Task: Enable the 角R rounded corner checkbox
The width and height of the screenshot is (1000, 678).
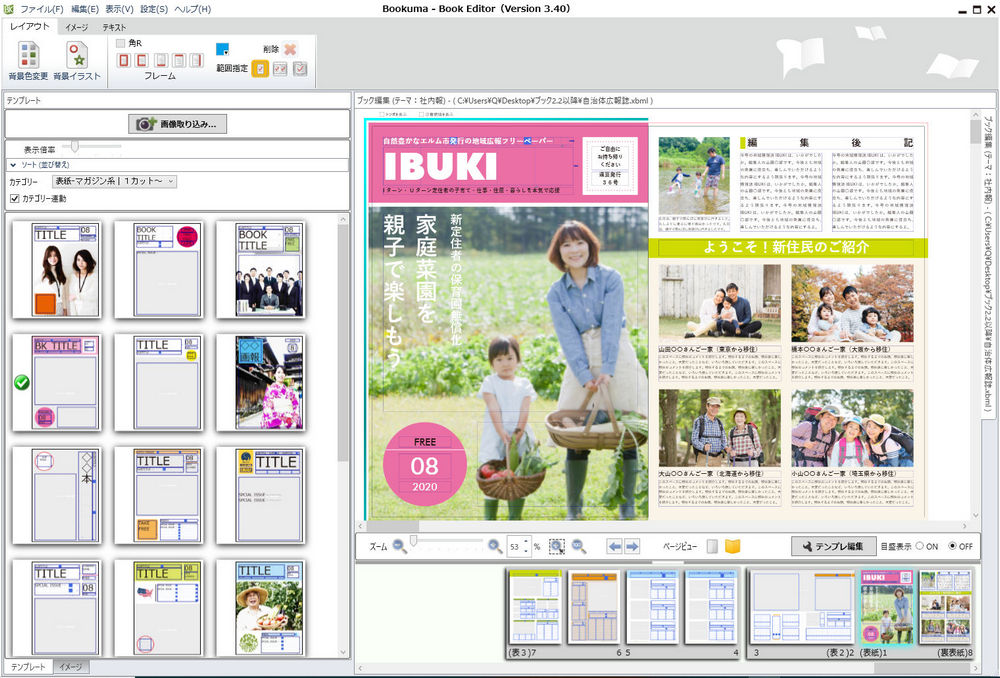Action: pos(121,41)
